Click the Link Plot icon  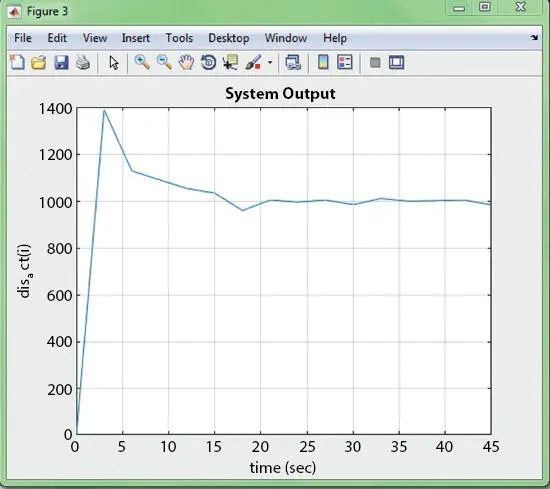pos(293,62)
